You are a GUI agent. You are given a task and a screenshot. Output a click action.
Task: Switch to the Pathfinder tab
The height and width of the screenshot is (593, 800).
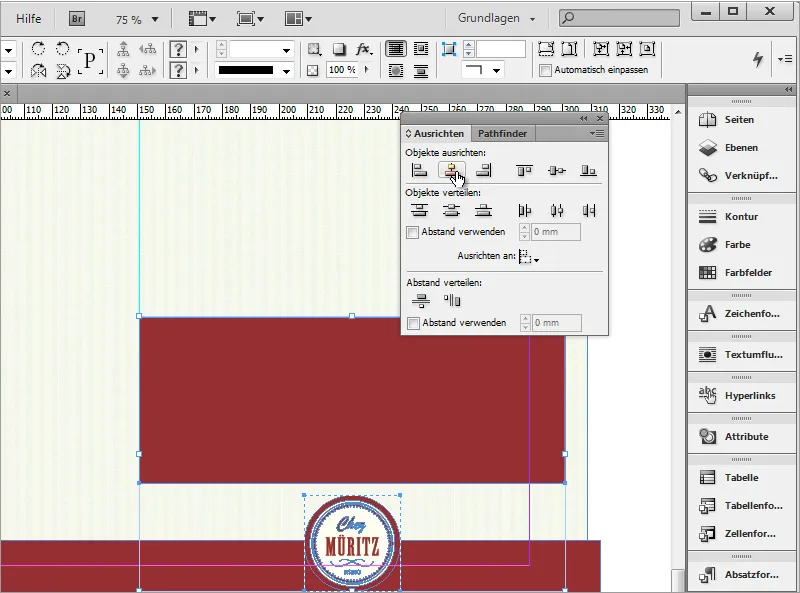tap(502, 134)
